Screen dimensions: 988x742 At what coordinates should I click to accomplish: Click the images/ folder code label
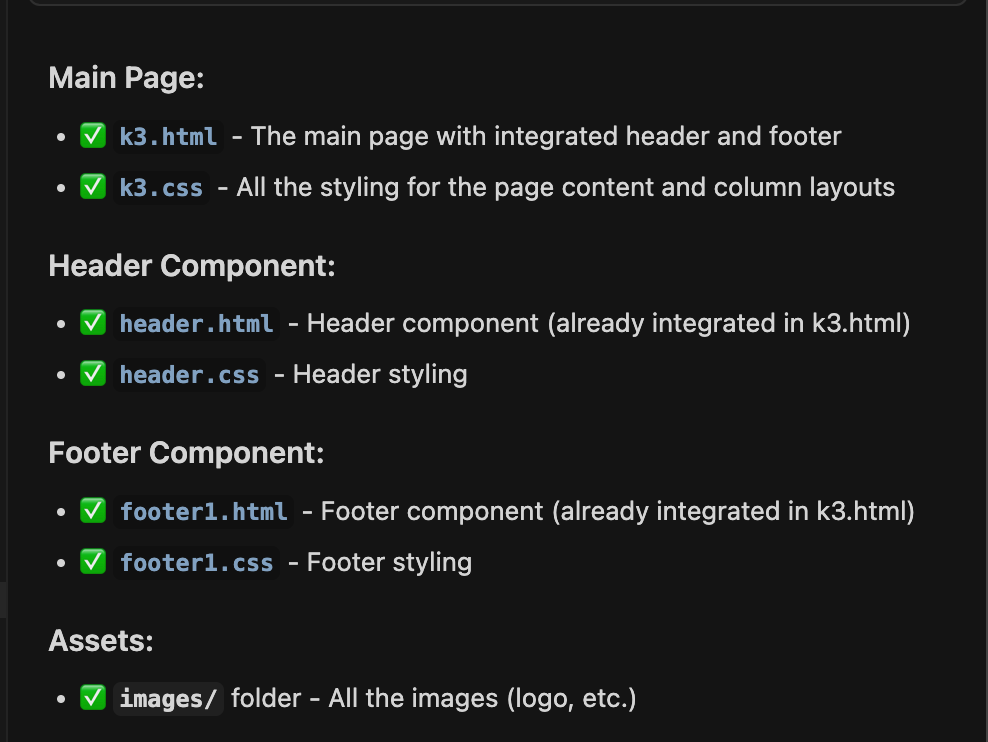click(168, 699)
